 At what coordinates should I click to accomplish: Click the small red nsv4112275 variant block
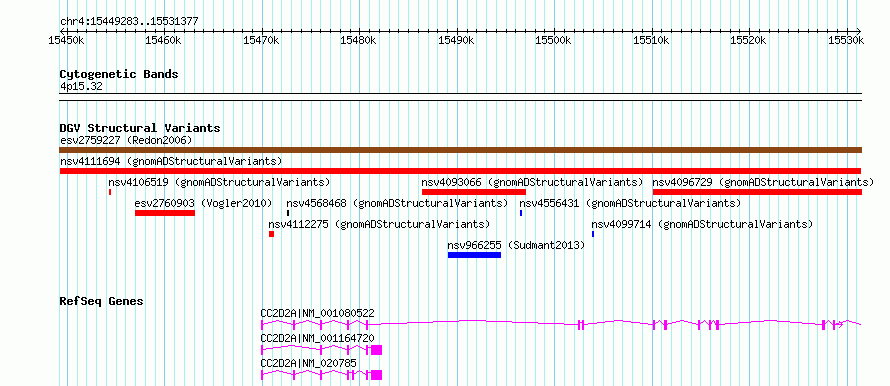[271, 234]
